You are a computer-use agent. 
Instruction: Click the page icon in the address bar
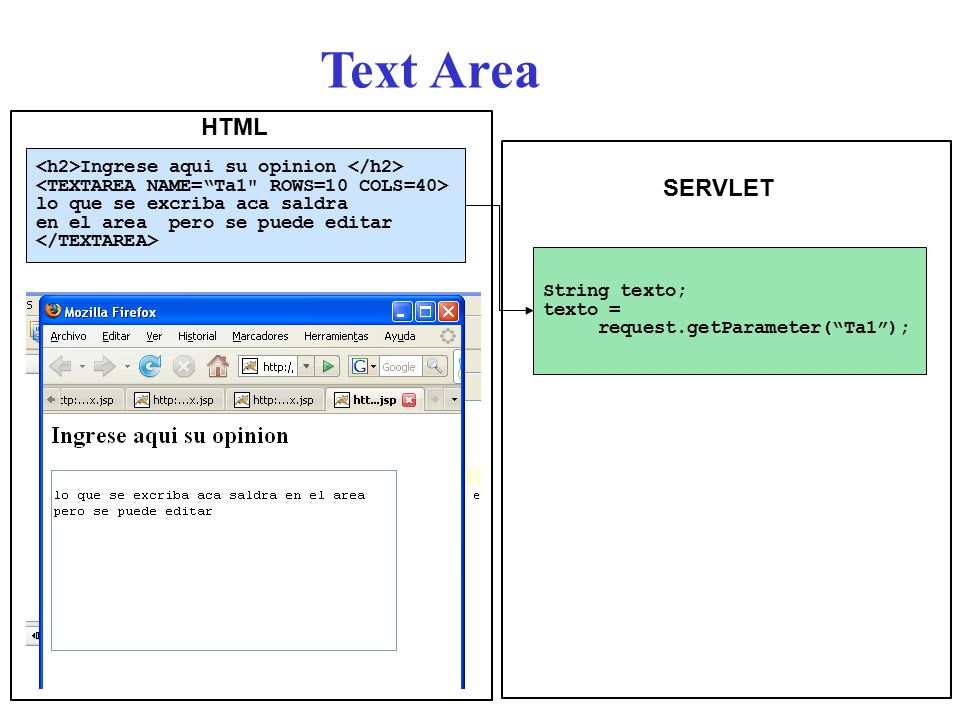pos(250,366)
